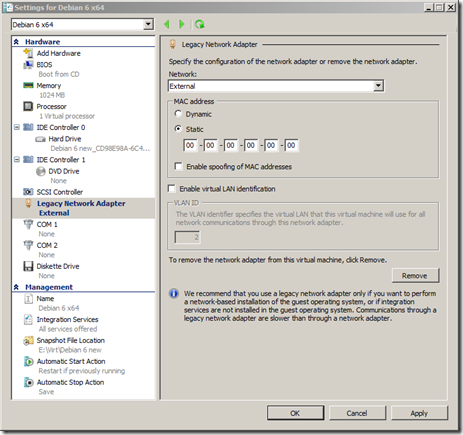
Task: Click the SCSI Controller icon
Action: [28, 192]
